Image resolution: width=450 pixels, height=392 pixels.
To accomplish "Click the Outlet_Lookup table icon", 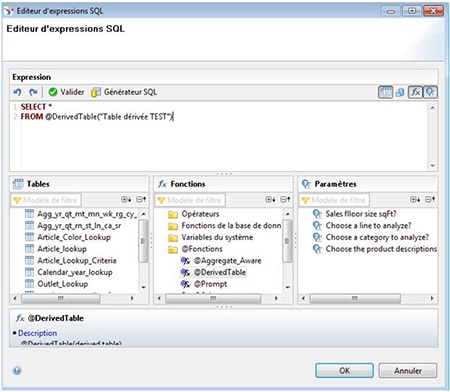I will point(29,284).
